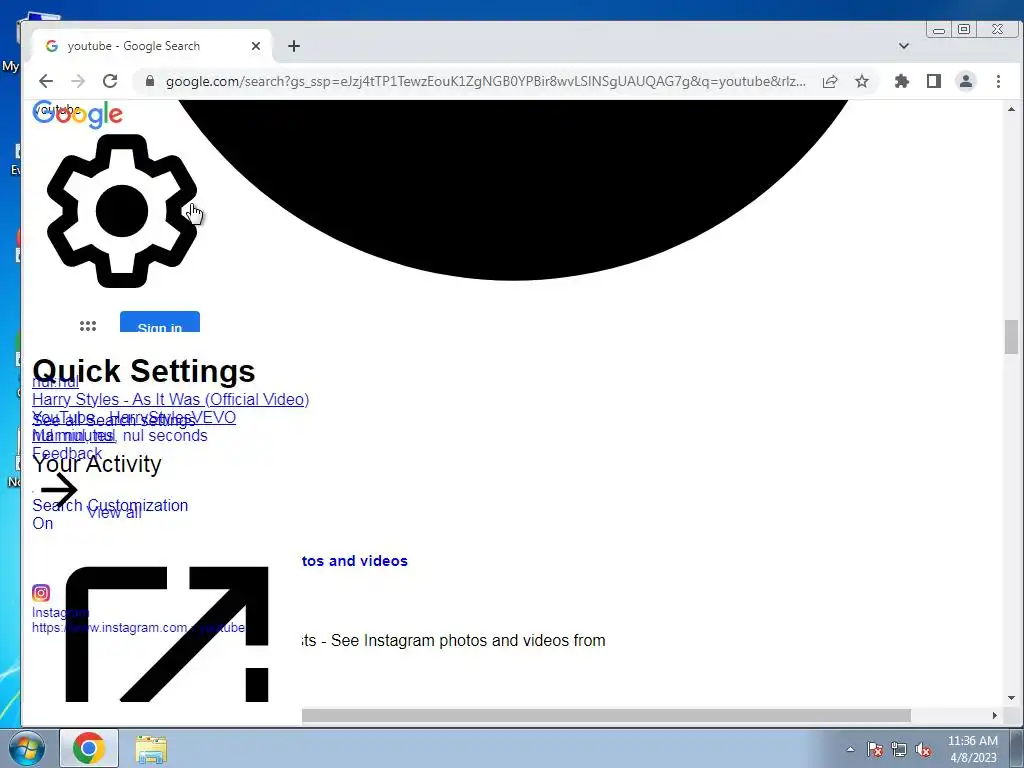Open a new tab with the plus button
This screenshot has height=768, width=1024.
pyautogui.click(x=294, y=46)
